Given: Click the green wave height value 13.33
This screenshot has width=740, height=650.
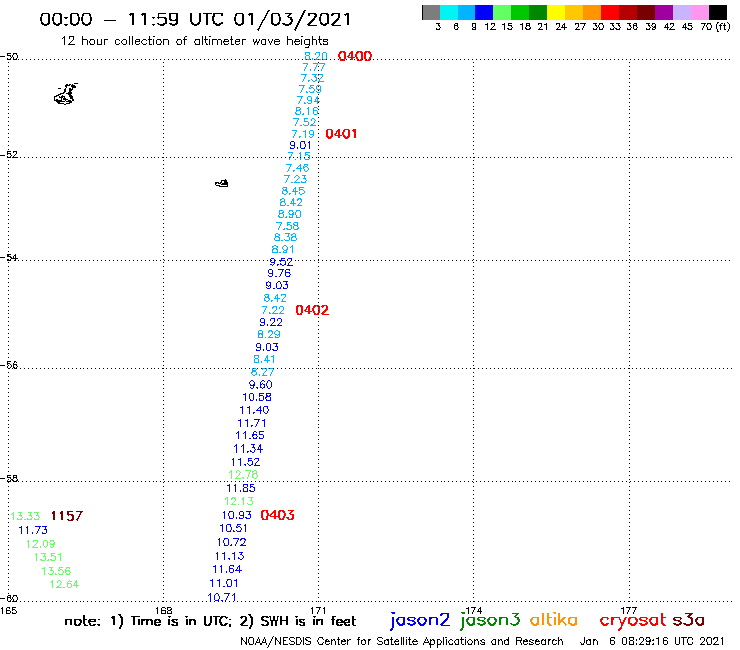Looking at the screenshot, I should (x=25, y=516).
